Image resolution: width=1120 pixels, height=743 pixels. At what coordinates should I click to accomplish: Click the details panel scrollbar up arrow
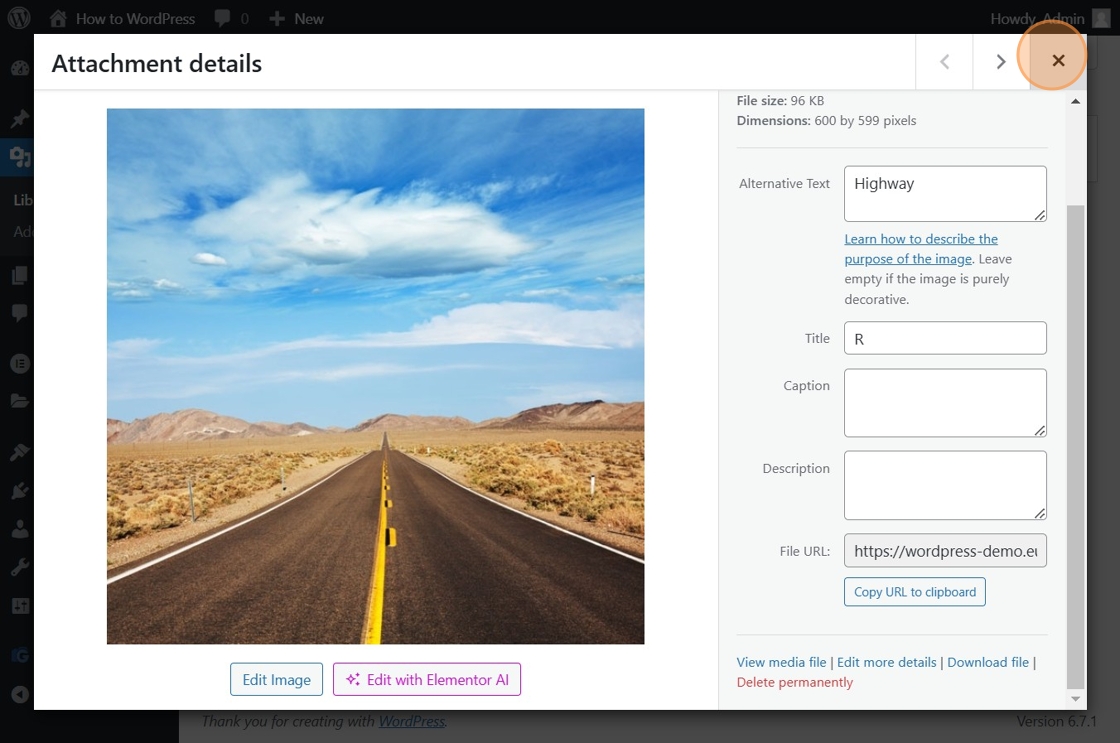[1076, 101]
